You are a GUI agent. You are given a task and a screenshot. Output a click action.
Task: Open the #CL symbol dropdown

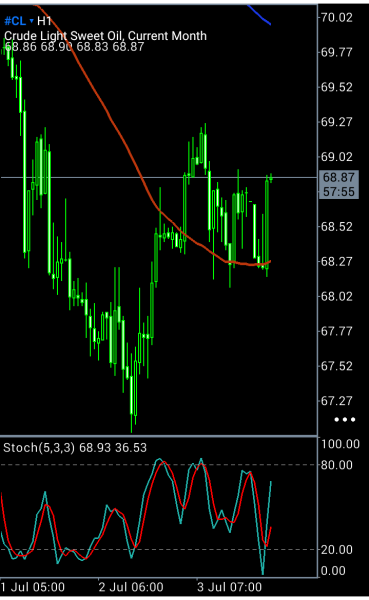[19, 21]
